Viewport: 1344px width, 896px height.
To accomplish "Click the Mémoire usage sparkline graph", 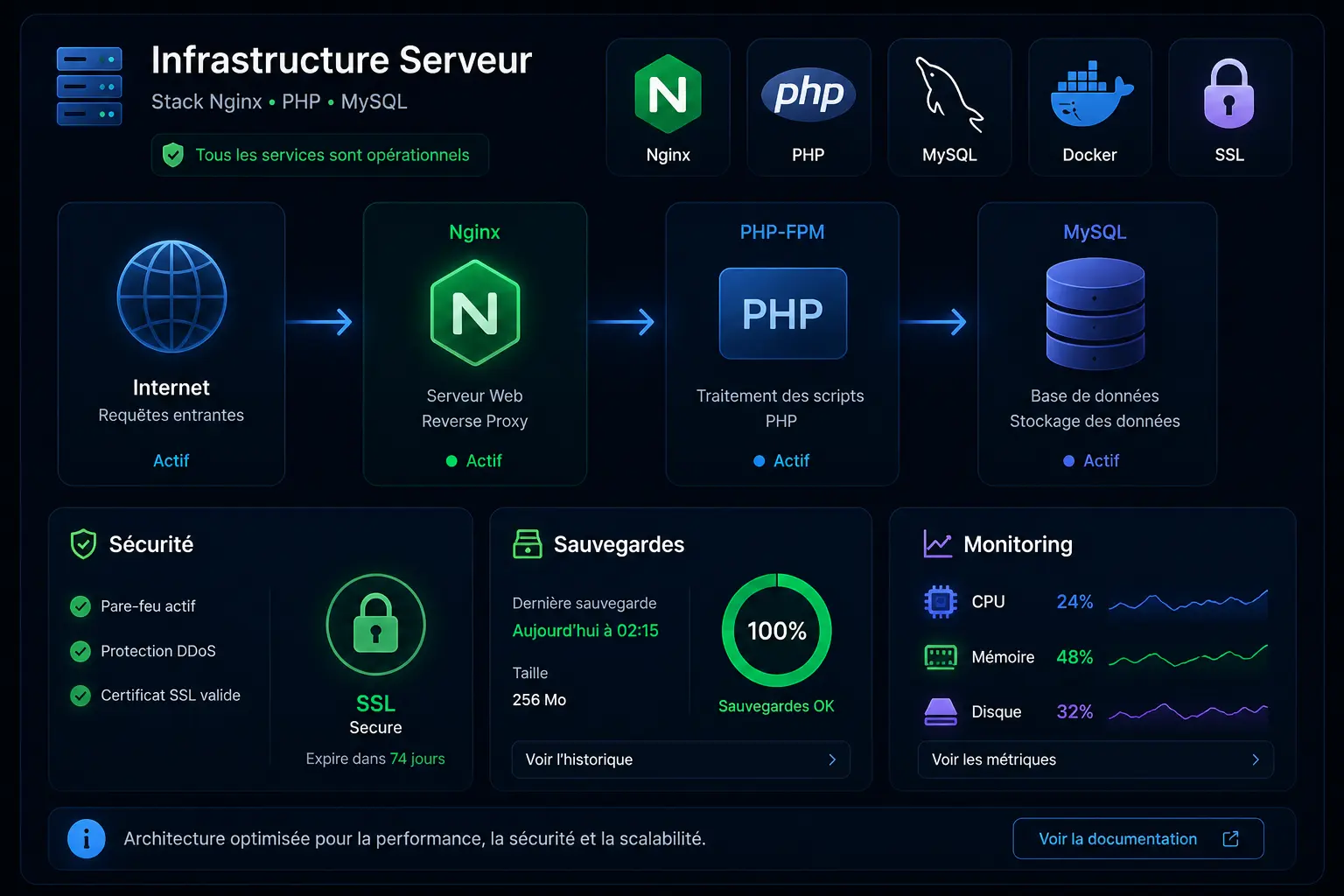I will tap(1188, 656).
